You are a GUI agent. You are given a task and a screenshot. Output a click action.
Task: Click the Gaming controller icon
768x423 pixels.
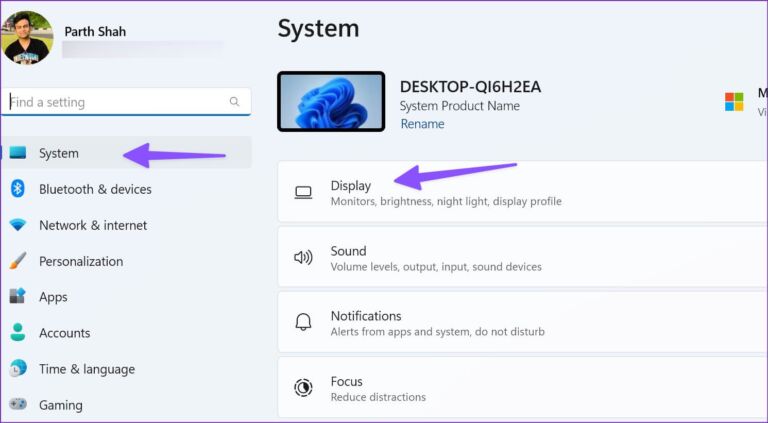18,404
